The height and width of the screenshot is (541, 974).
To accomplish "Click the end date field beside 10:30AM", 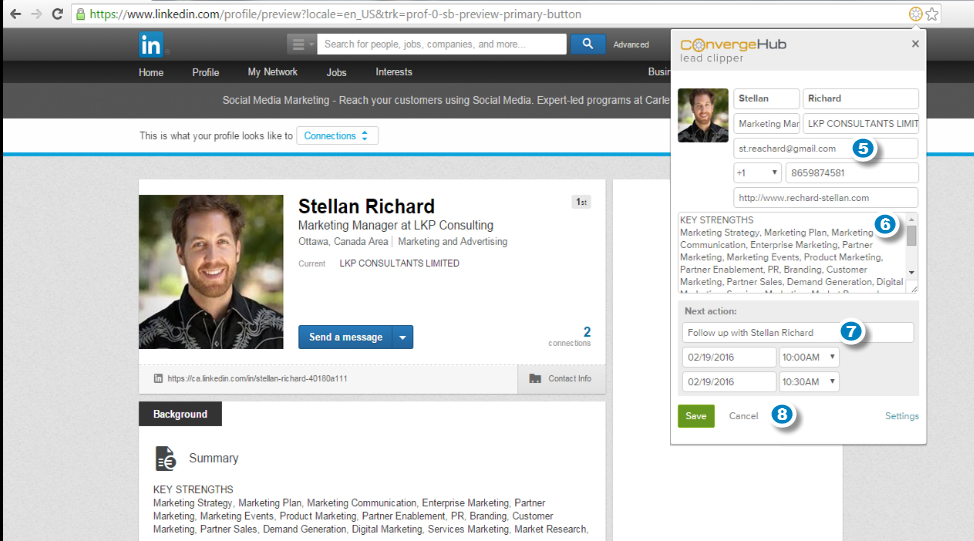I will [729, 381].
